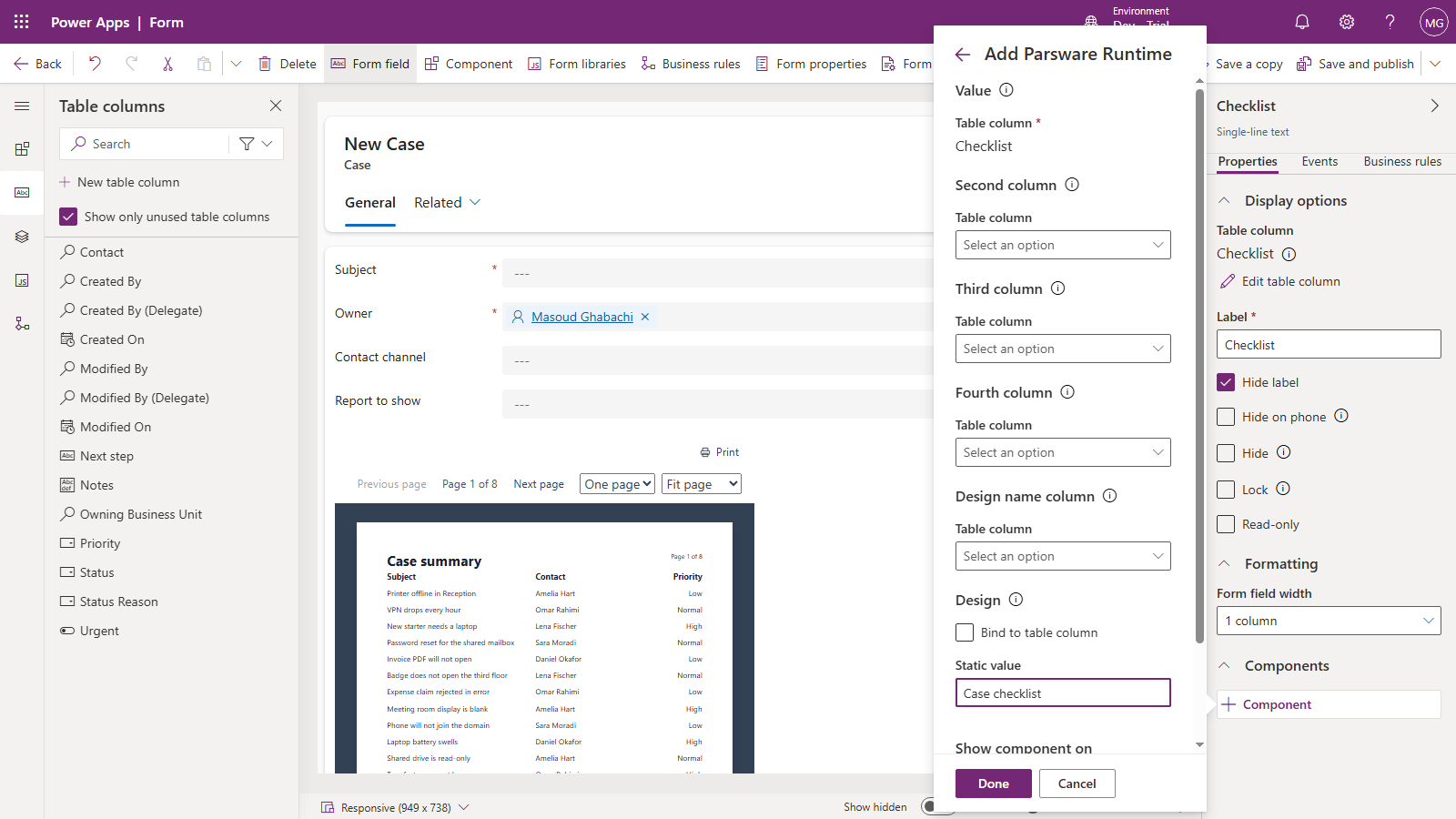The image size is (1456, 819).
Task: Go Back from the form editor
Action: [37, 64]
